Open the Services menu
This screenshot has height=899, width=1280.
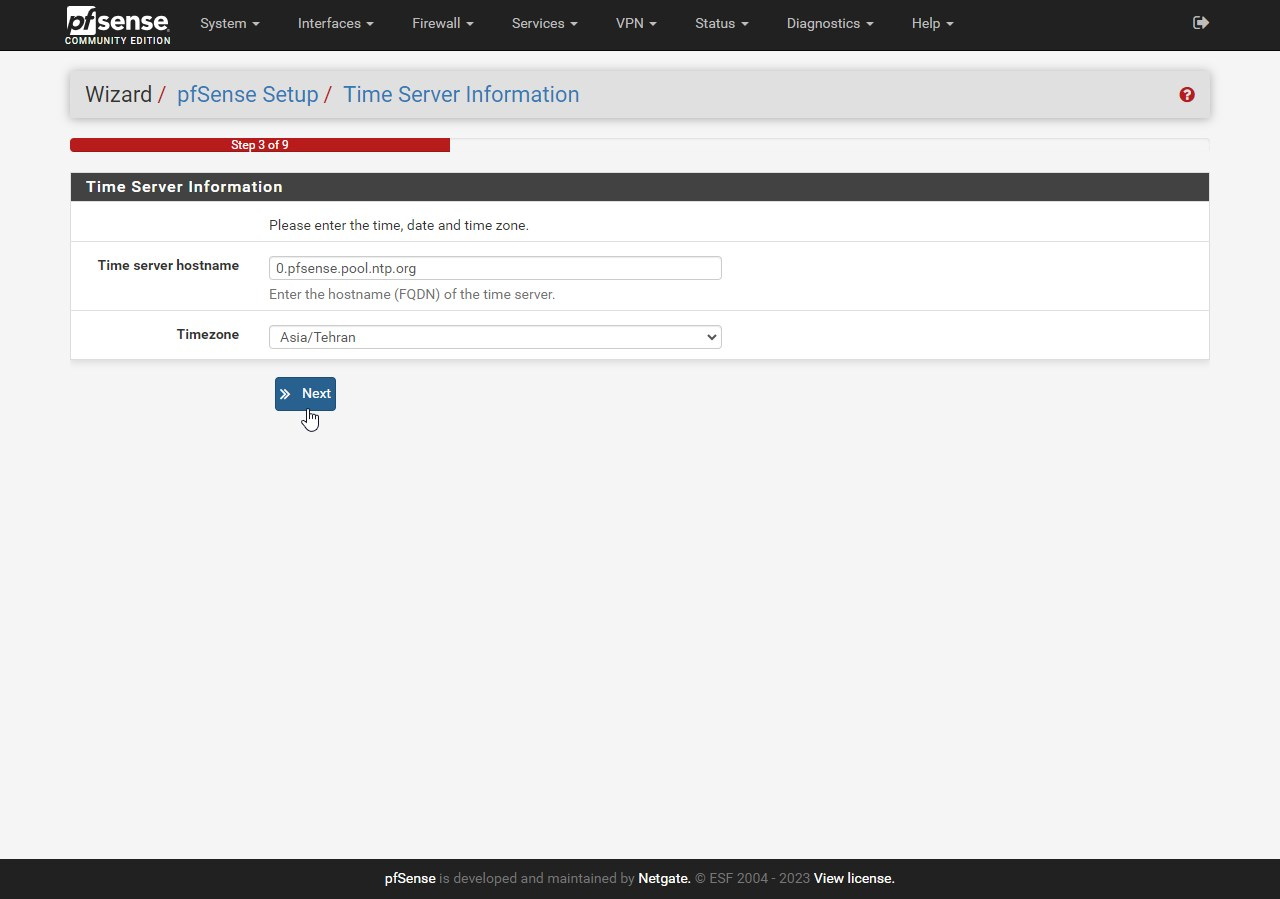tap(544, 23)
